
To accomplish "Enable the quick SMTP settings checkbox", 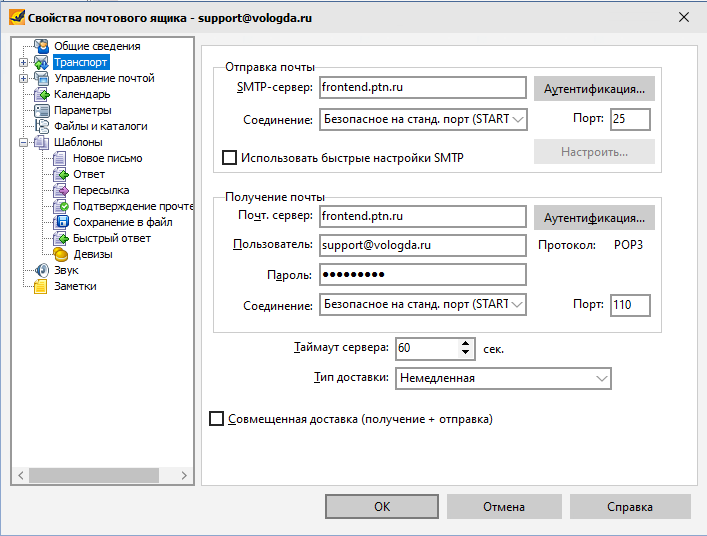I will pyautogui.click(x=229, y=157).
